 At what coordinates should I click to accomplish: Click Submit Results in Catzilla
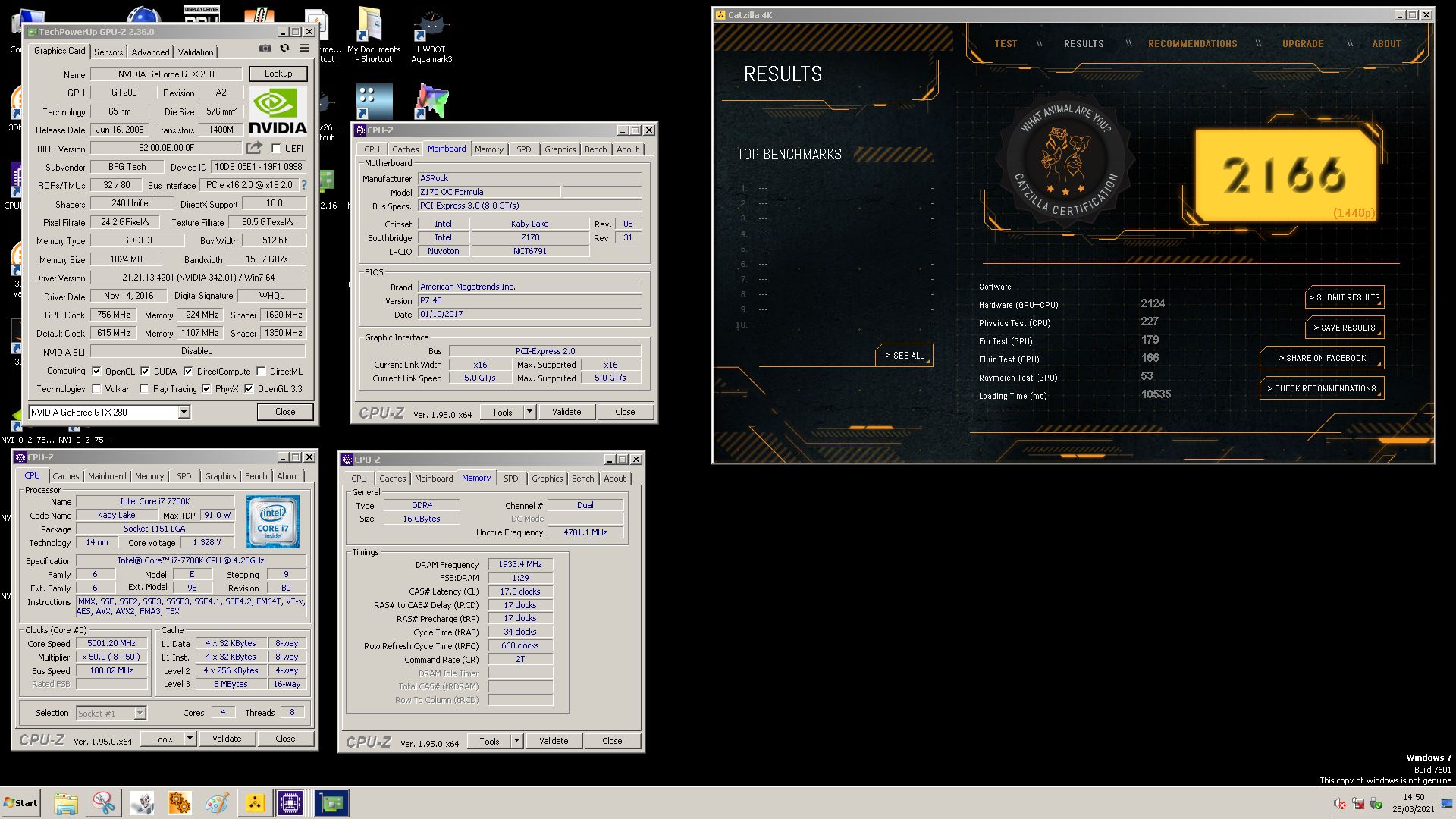pyautogui.click(x=1345, y=297)
